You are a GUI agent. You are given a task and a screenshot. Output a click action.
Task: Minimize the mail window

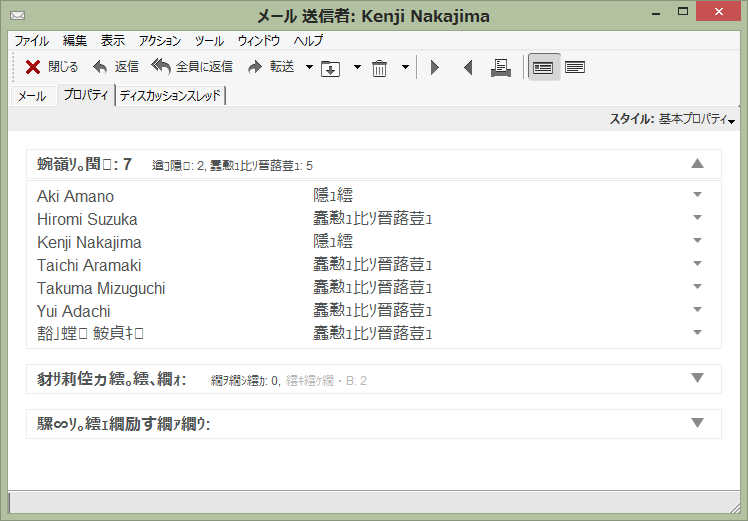(656, 13)
